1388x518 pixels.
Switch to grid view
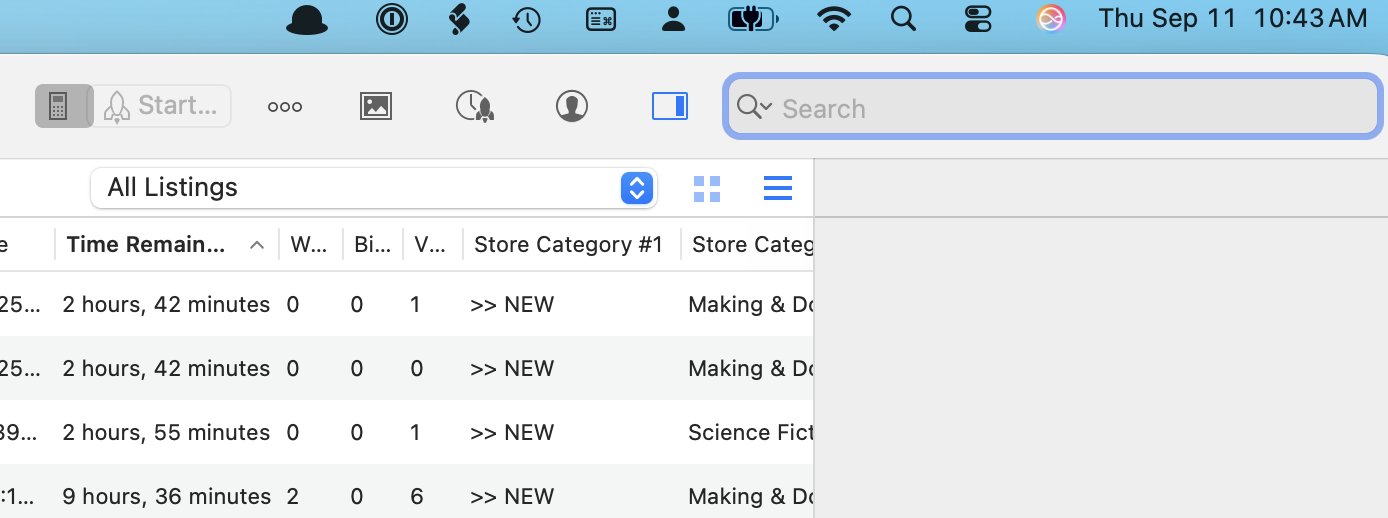click(x=707, y=188)
